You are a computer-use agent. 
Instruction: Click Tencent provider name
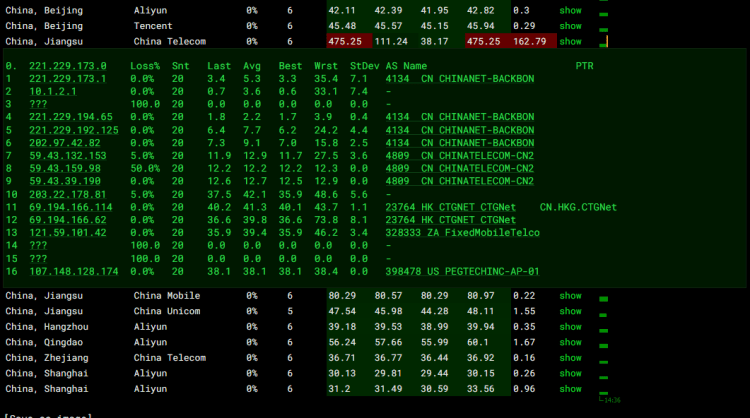153,26
